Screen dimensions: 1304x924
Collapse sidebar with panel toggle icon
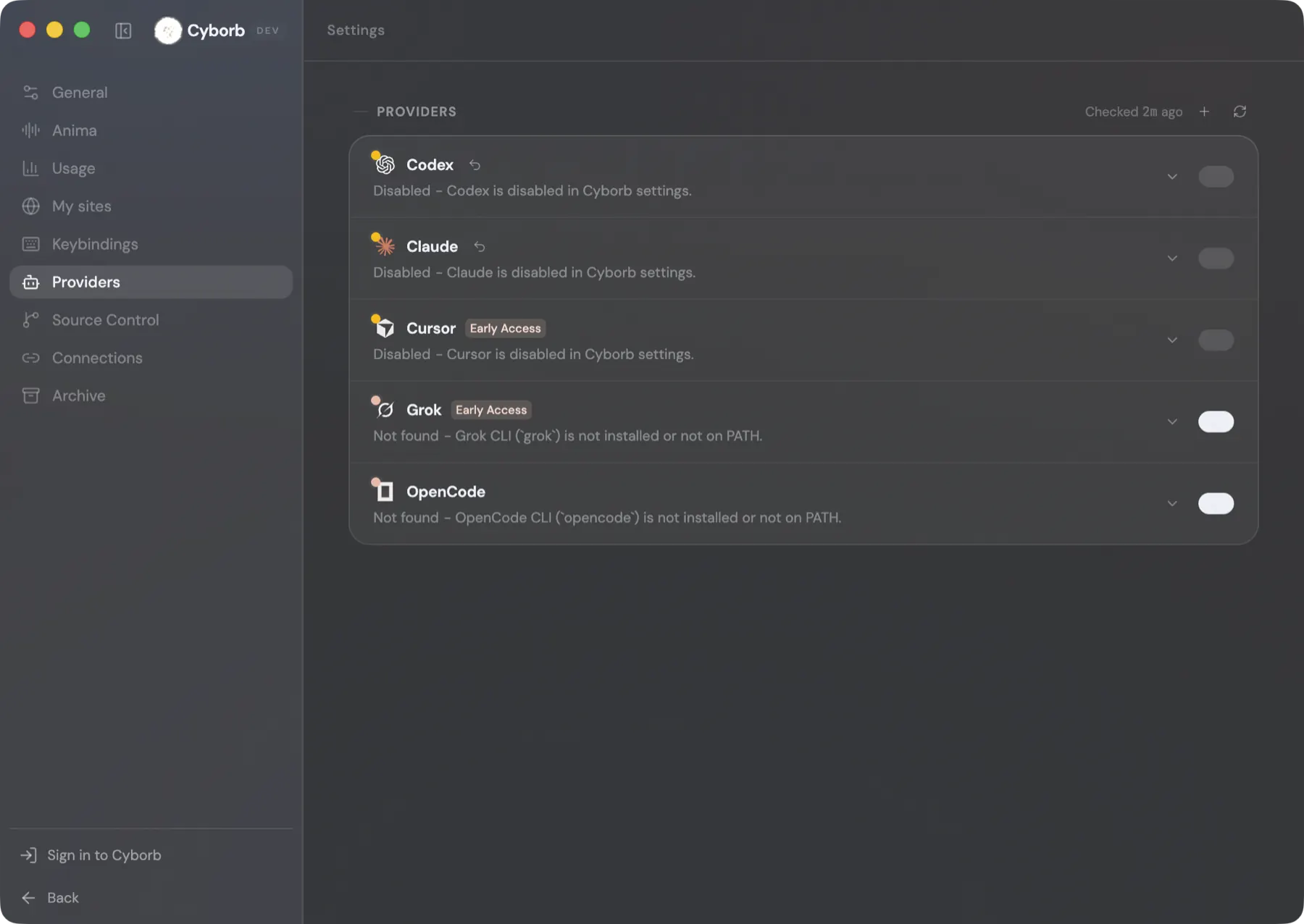coord(123,30)
